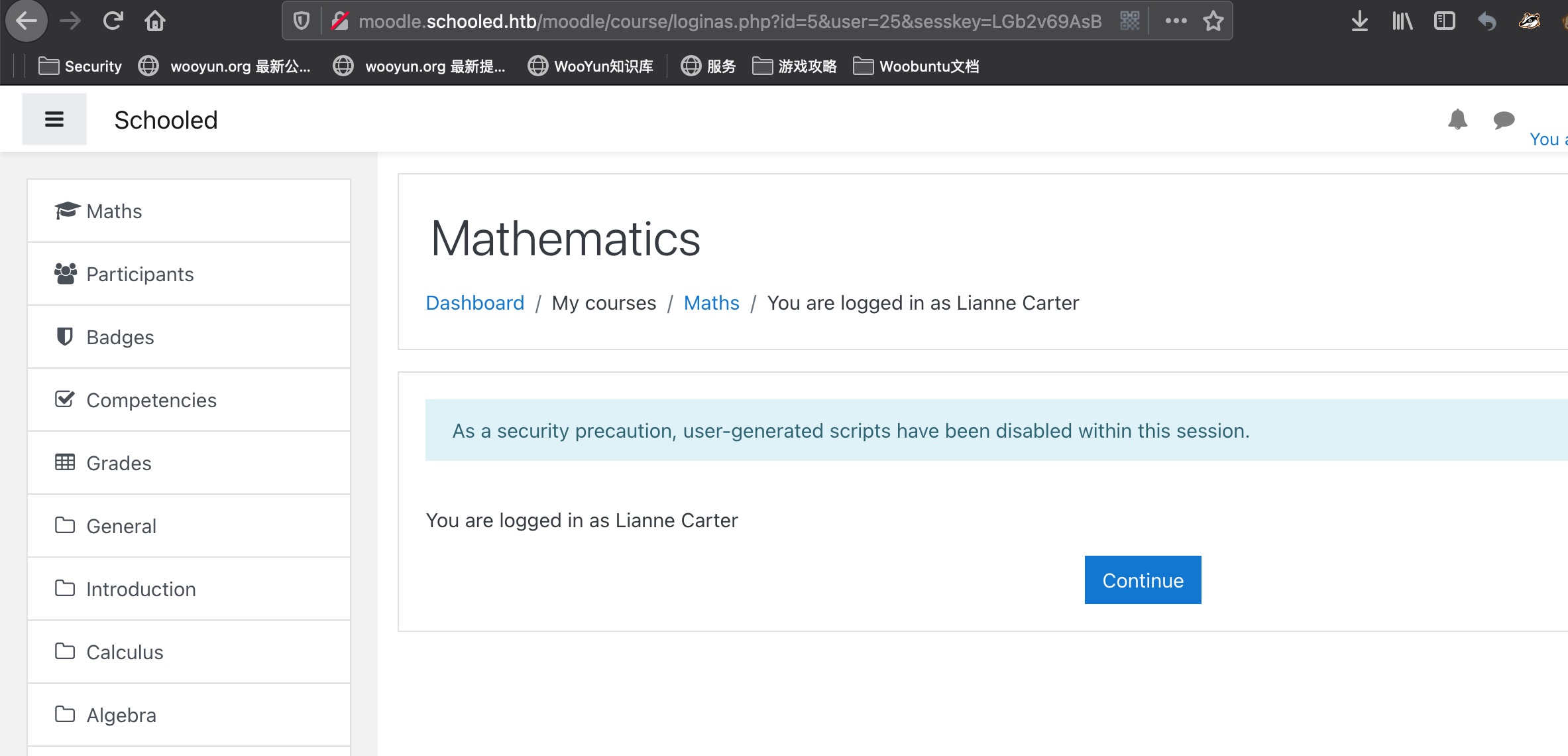The width and height of the screenshot is (1568, 756).
Task: Toggle the sidebar view icon
Action: [x=1444, y=21]
